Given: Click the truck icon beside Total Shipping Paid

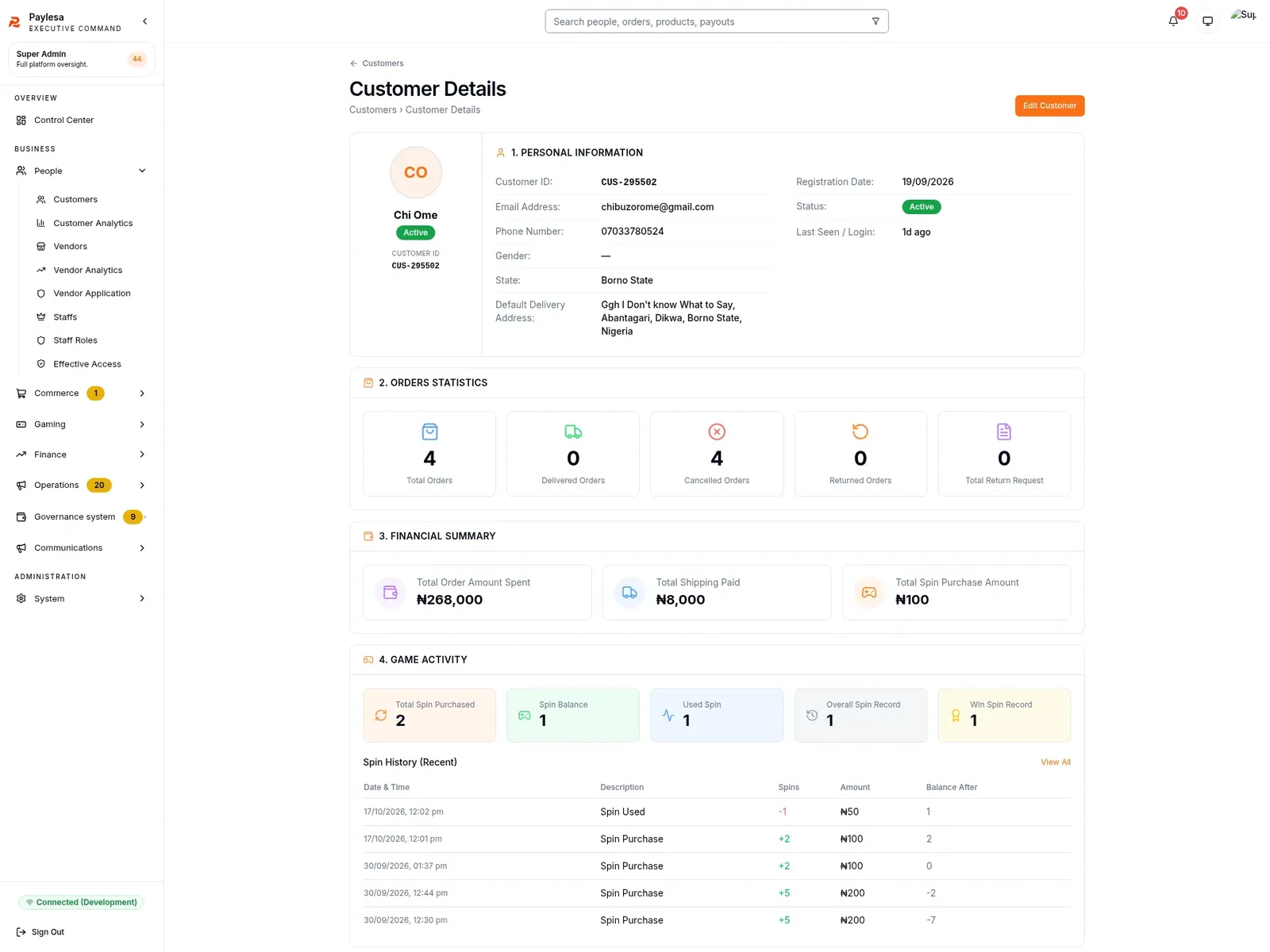Looking at the screenshot, I should [629, 593].
